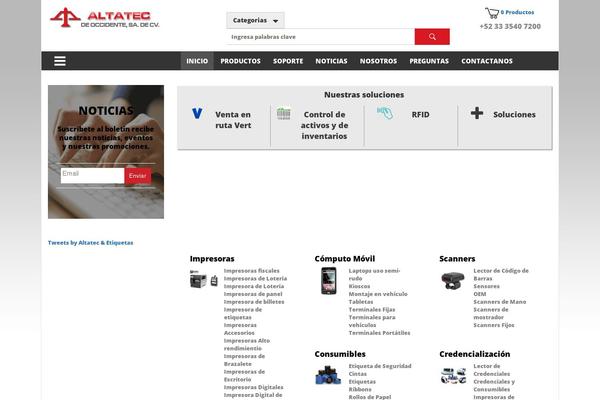The width and height of the screenshot is (600, 400).
Task: Open Scanners Fijos link
Action: coord(494,325)
